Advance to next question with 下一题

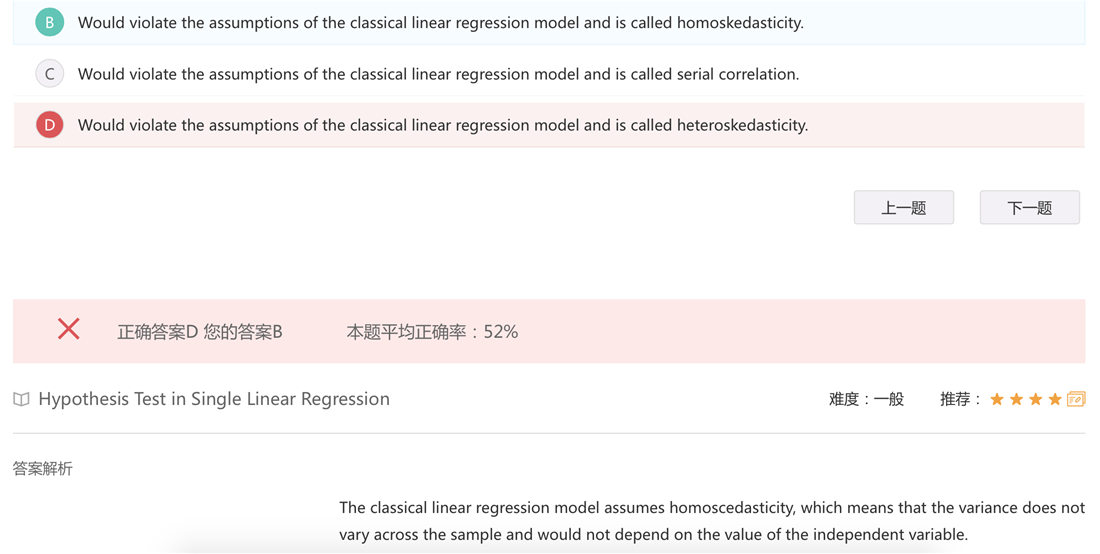1030,208
